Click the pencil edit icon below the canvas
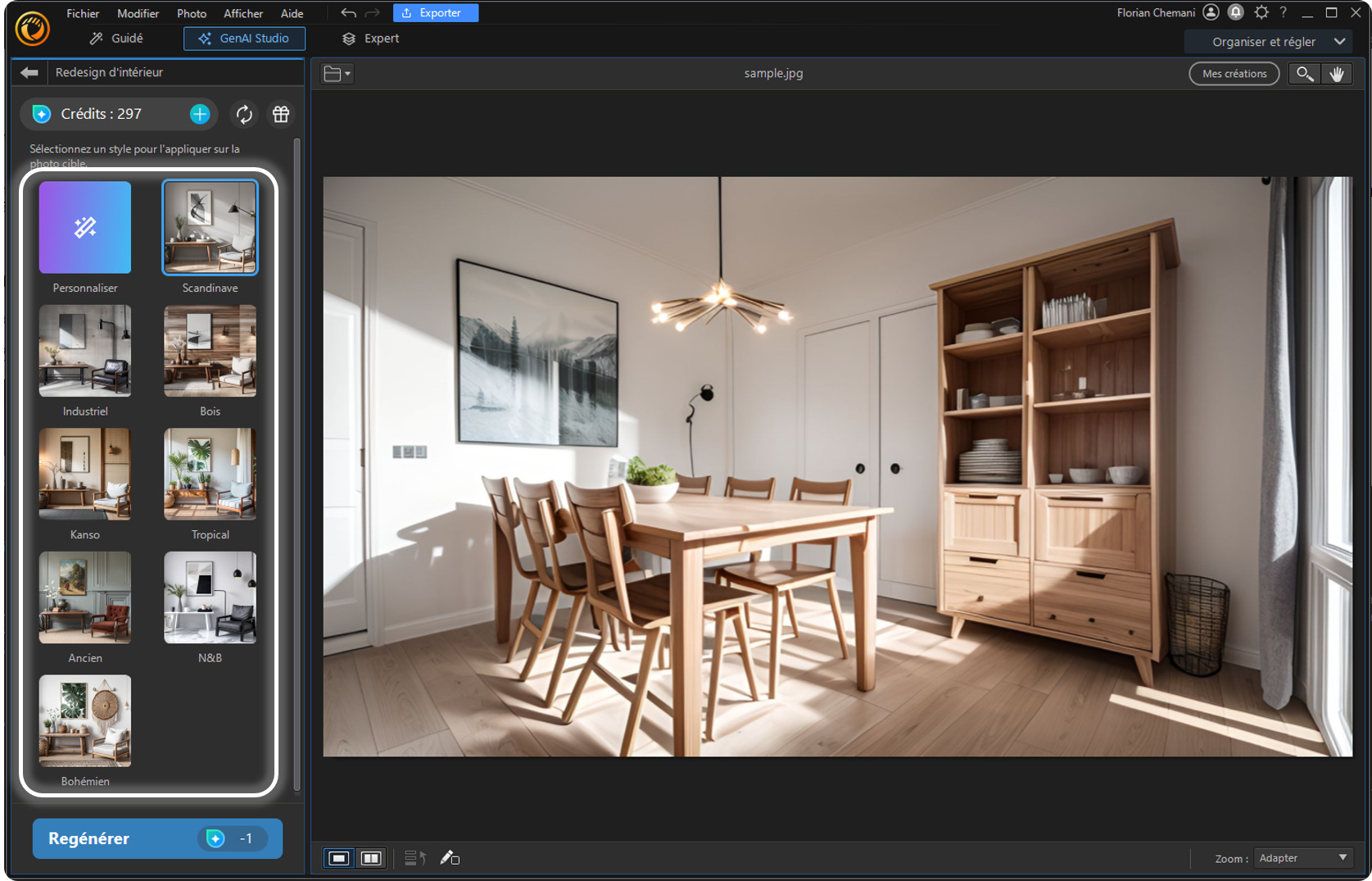Screen dimensions: 1372x881 tap(449, 857)
